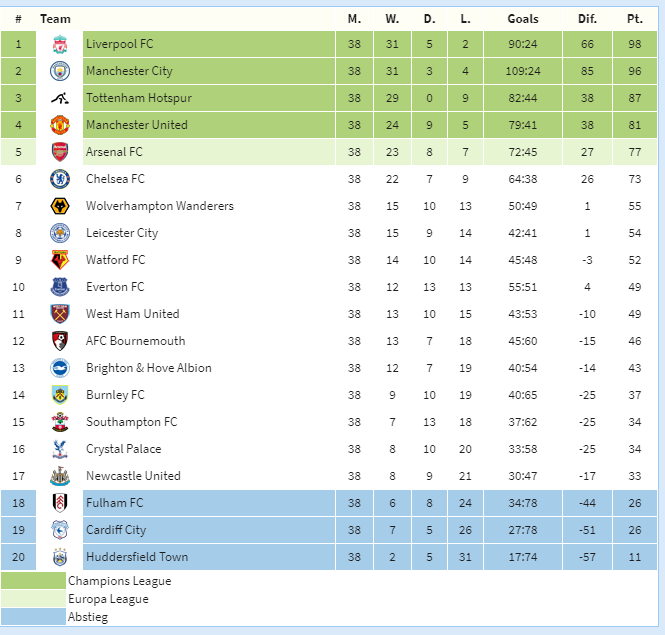Click the Chelsea FC lion crest
665x635 pixels.
(x=60, y=179)
